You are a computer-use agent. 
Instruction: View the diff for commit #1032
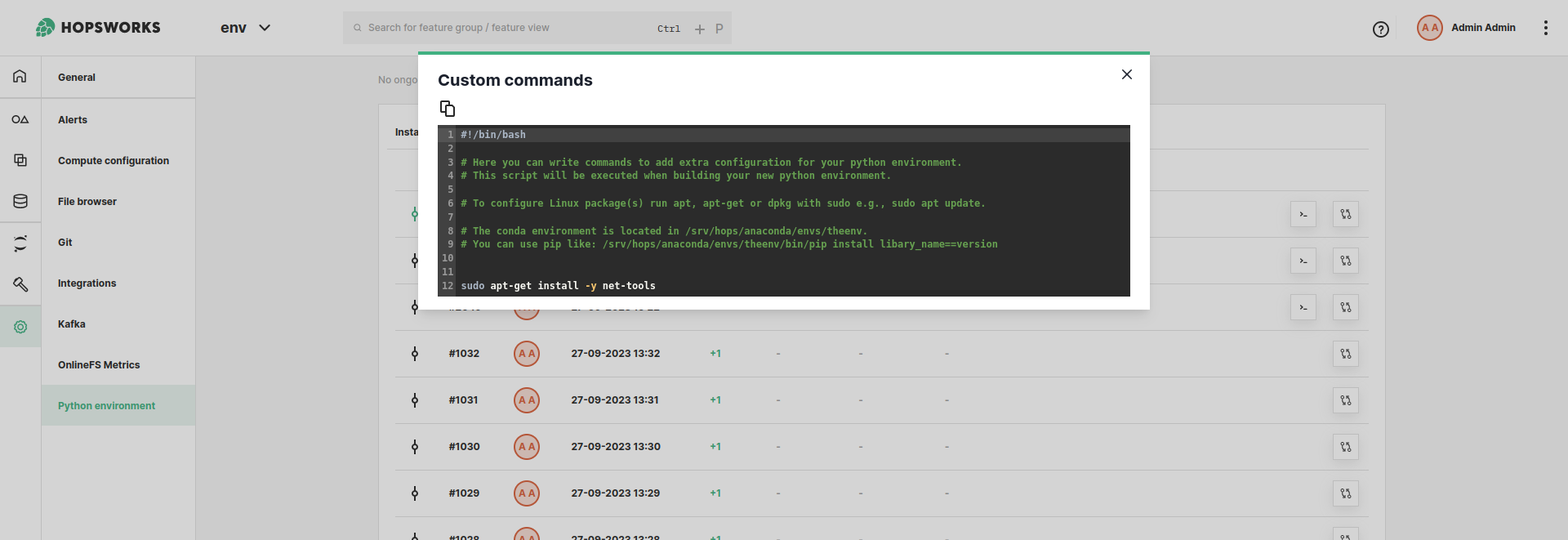[1345, 354]
